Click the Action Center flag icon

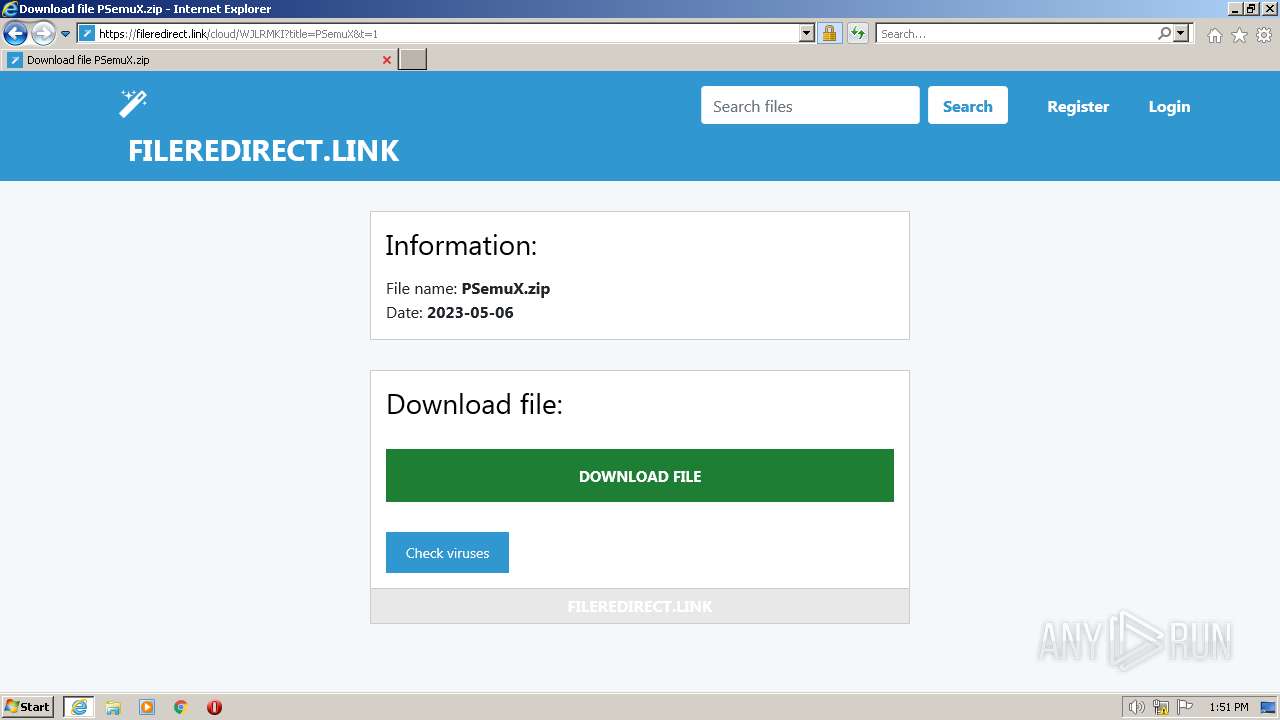pos(1185,707)
